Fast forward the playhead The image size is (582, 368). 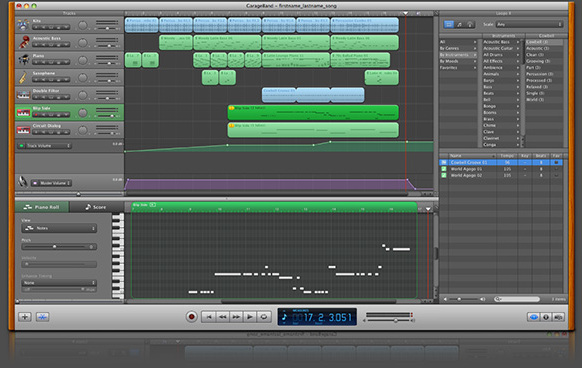pyautogui.click(x=236, y=317)
